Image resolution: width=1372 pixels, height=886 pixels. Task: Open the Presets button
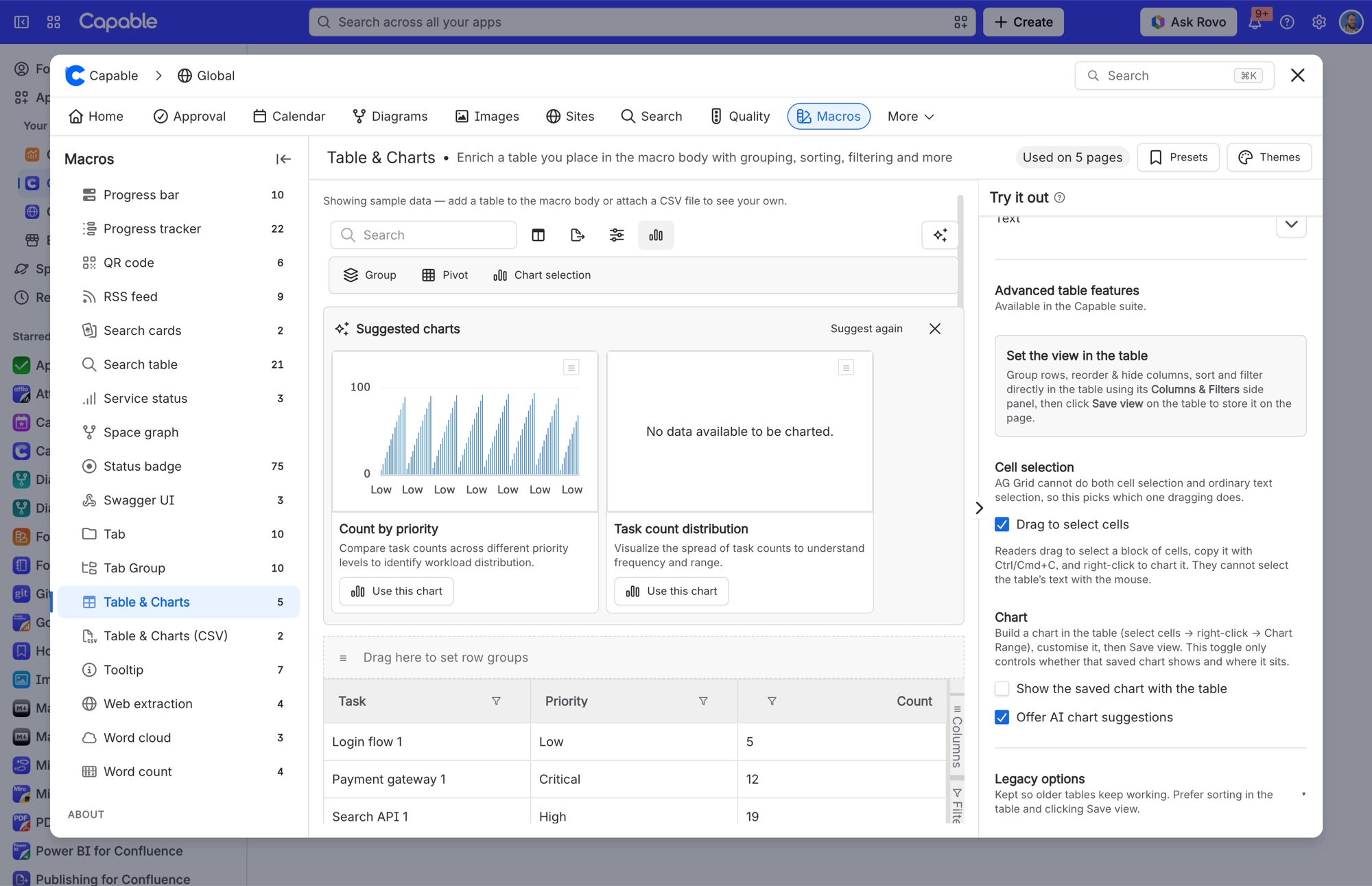point(1178,157)
